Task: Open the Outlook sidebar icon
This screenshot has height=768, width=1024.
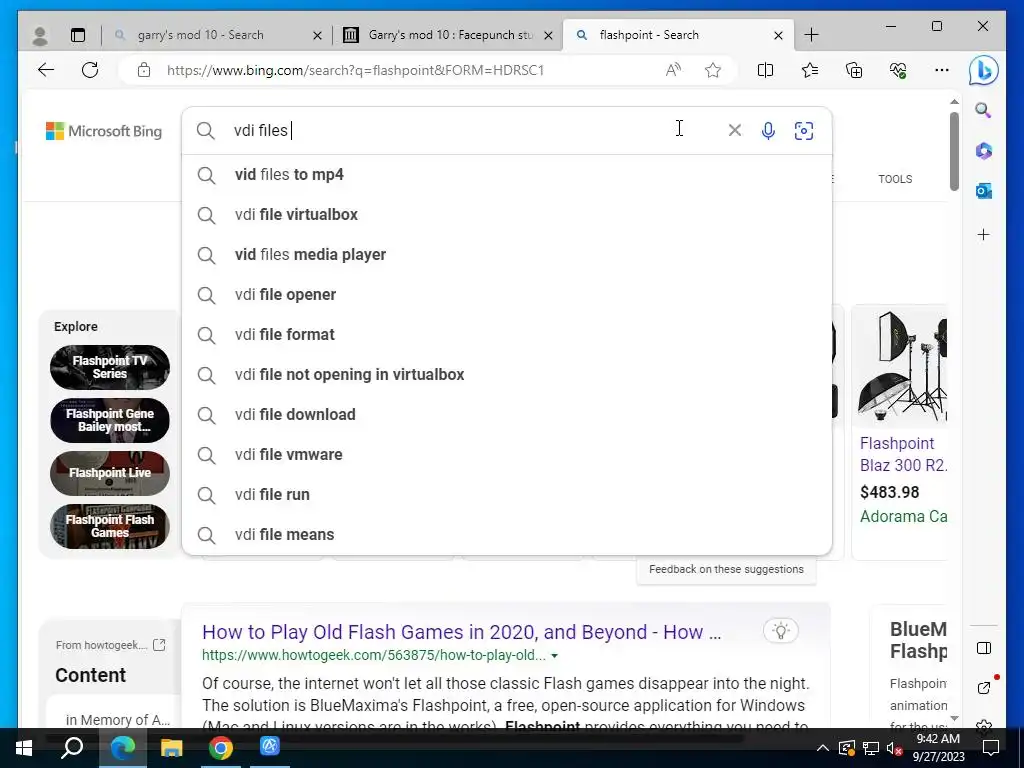Action: click(x=984, y=191)
